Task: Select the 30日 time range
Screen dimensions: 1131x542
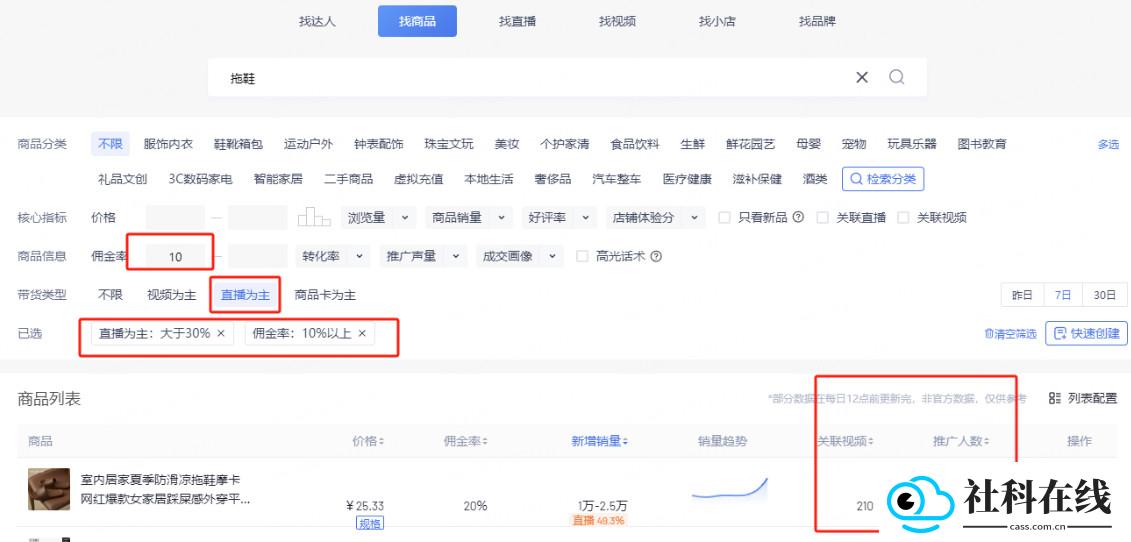Action: (1104, 294)
